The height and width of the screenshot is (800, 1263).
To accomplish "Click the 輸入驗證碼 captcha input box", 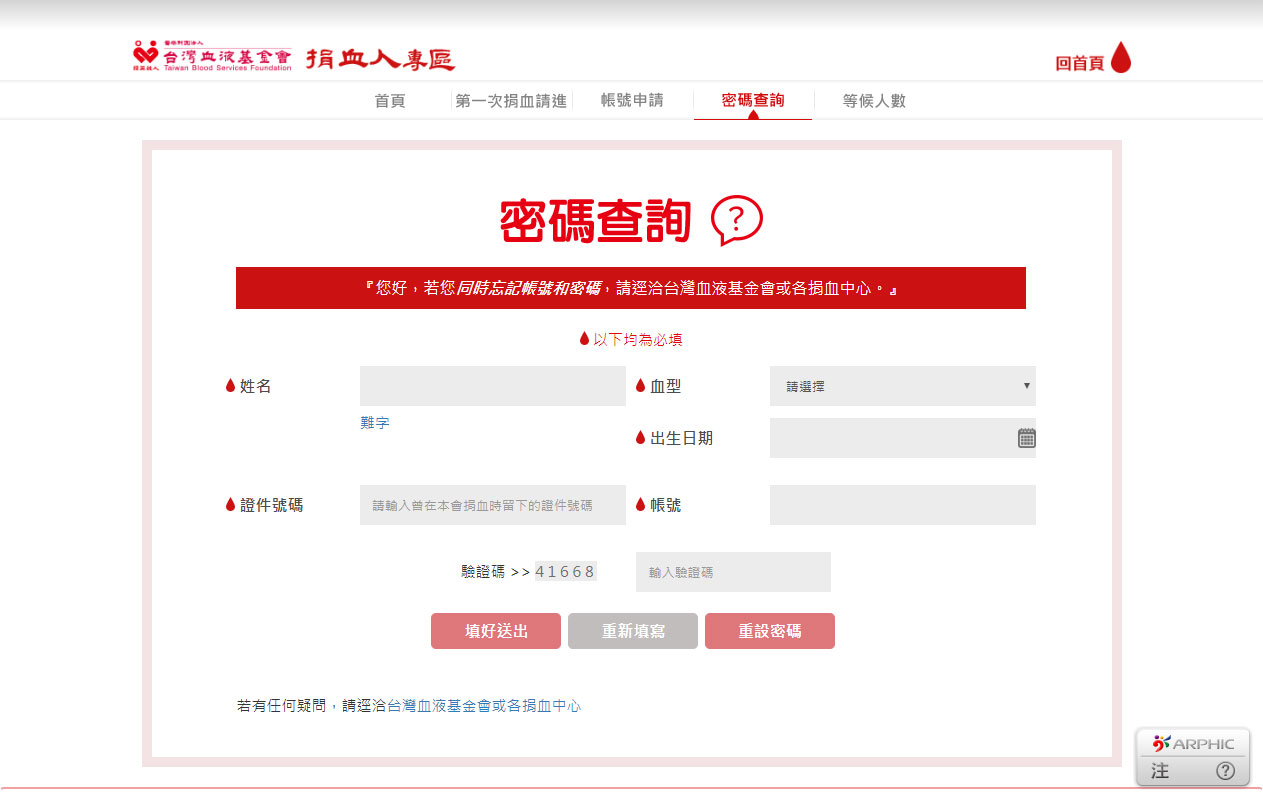I will point(733,572).
